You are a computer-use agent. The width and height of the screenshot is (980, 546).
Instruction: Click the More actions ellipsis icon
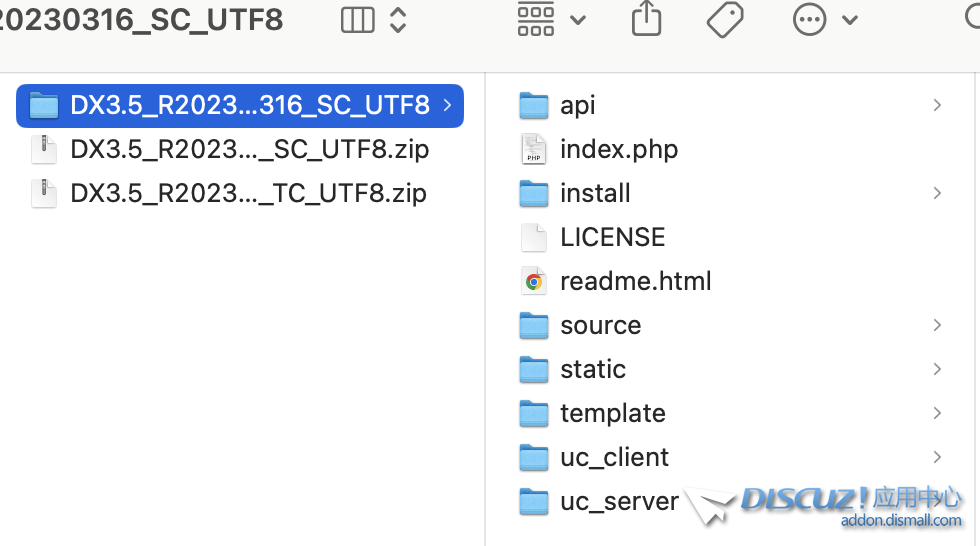809,19
